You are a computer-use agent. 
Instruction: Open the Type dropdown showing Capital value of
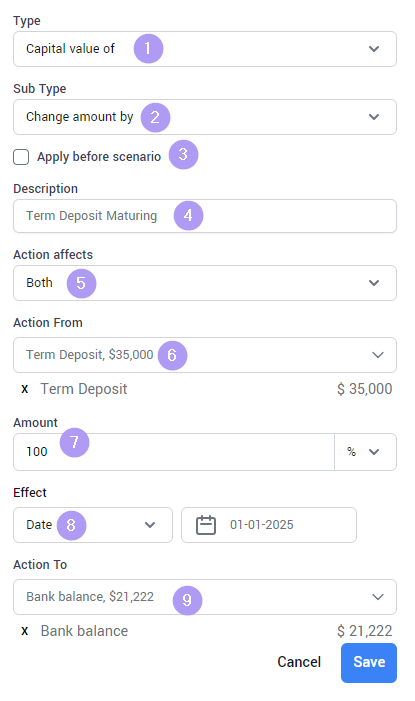[205, 49]
